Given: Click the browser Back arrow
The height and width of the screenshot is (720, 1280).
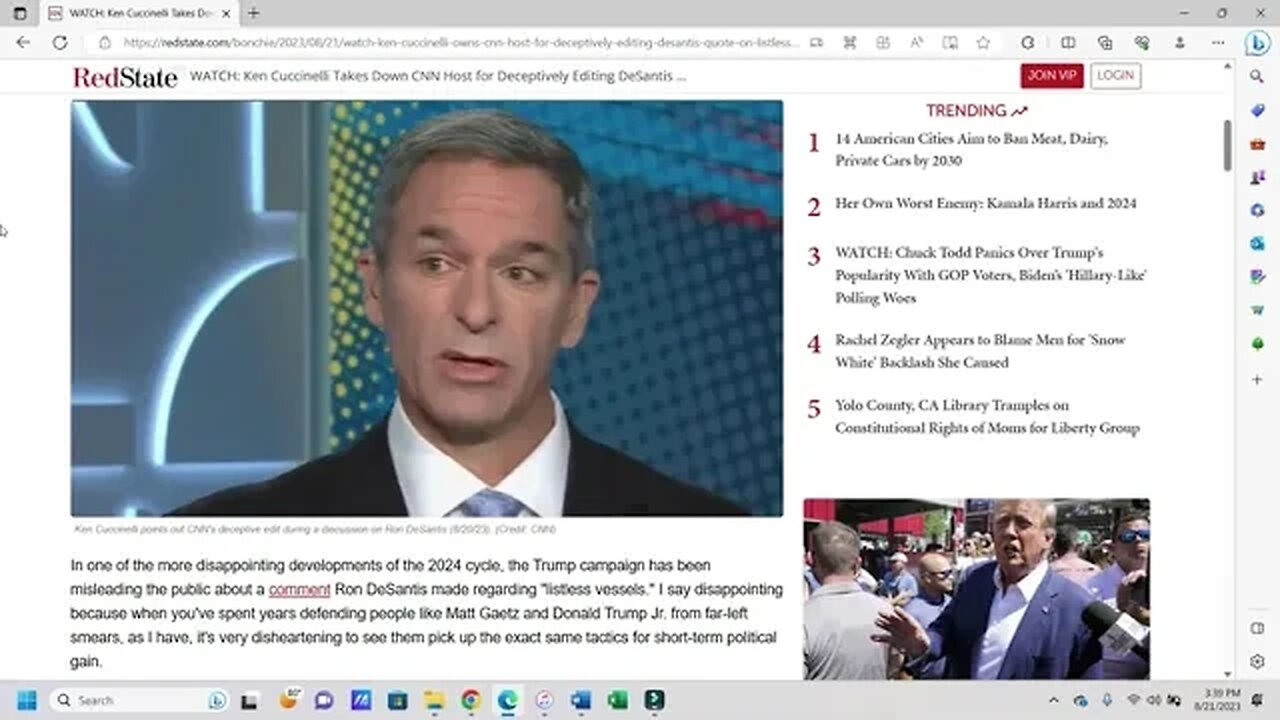Looking at the screenshot, I should [x=23, y=43].
